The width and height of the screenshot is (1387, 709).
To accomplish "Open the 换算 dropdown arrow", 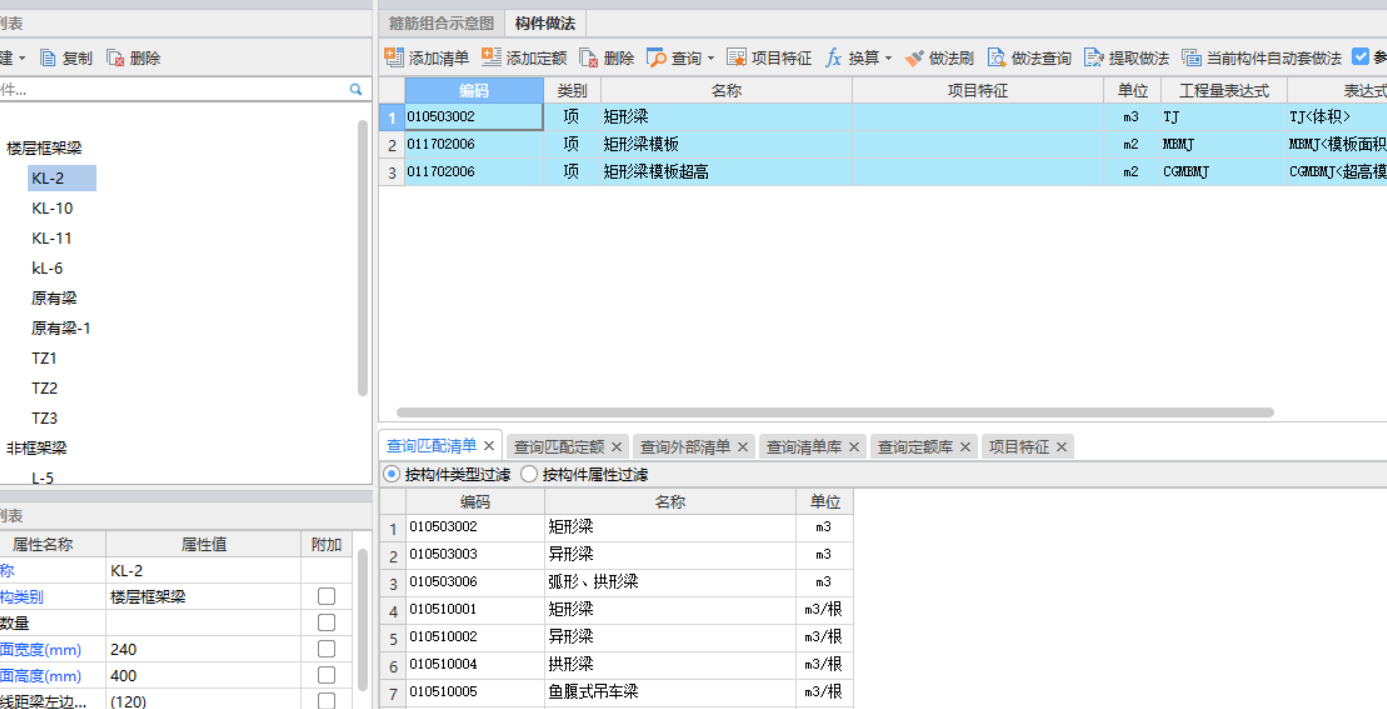I will (888, 59).
